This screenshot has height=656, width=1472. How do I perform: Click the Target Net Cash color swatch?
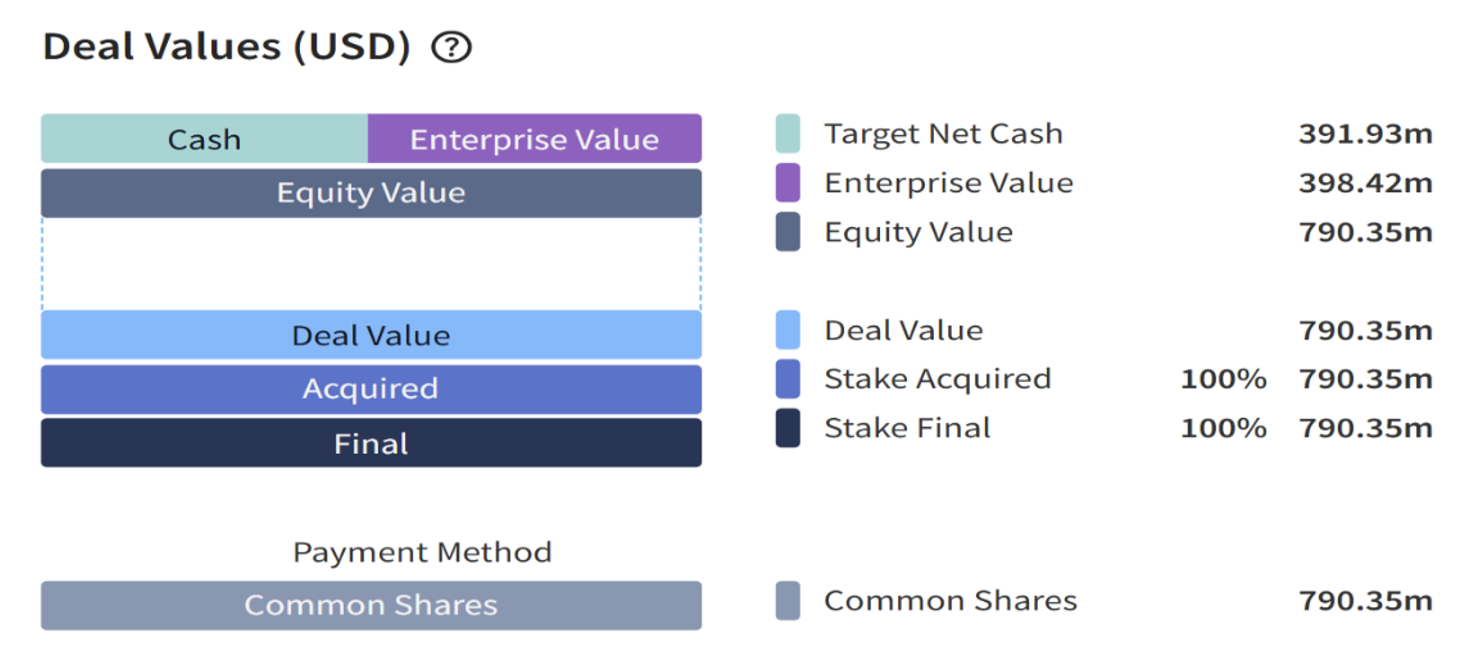tap(787, 134)
